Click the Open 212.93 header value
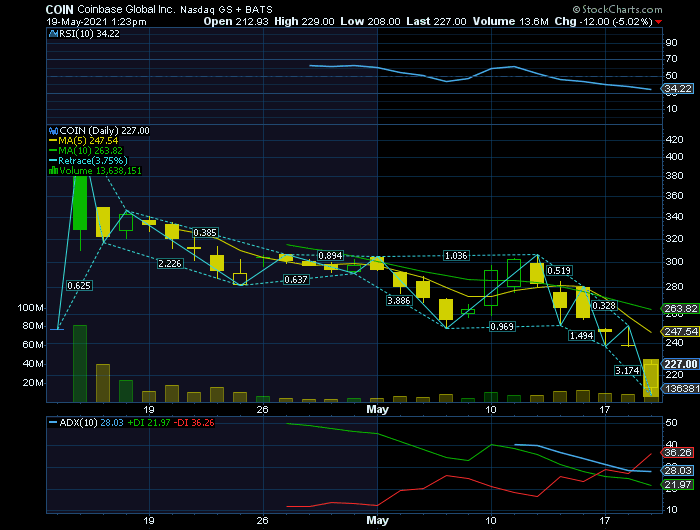The height and width of the screenshot is (530, 700). (236, 21)
